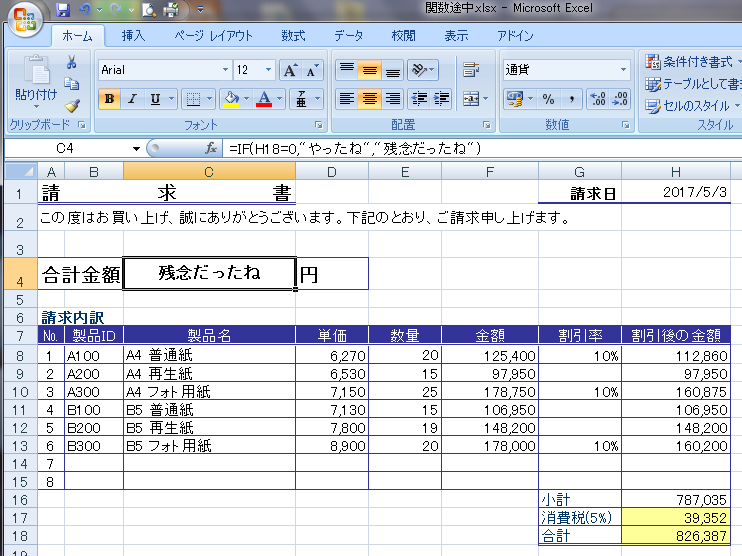Click the yellow fill color bucket

point(231,99)
